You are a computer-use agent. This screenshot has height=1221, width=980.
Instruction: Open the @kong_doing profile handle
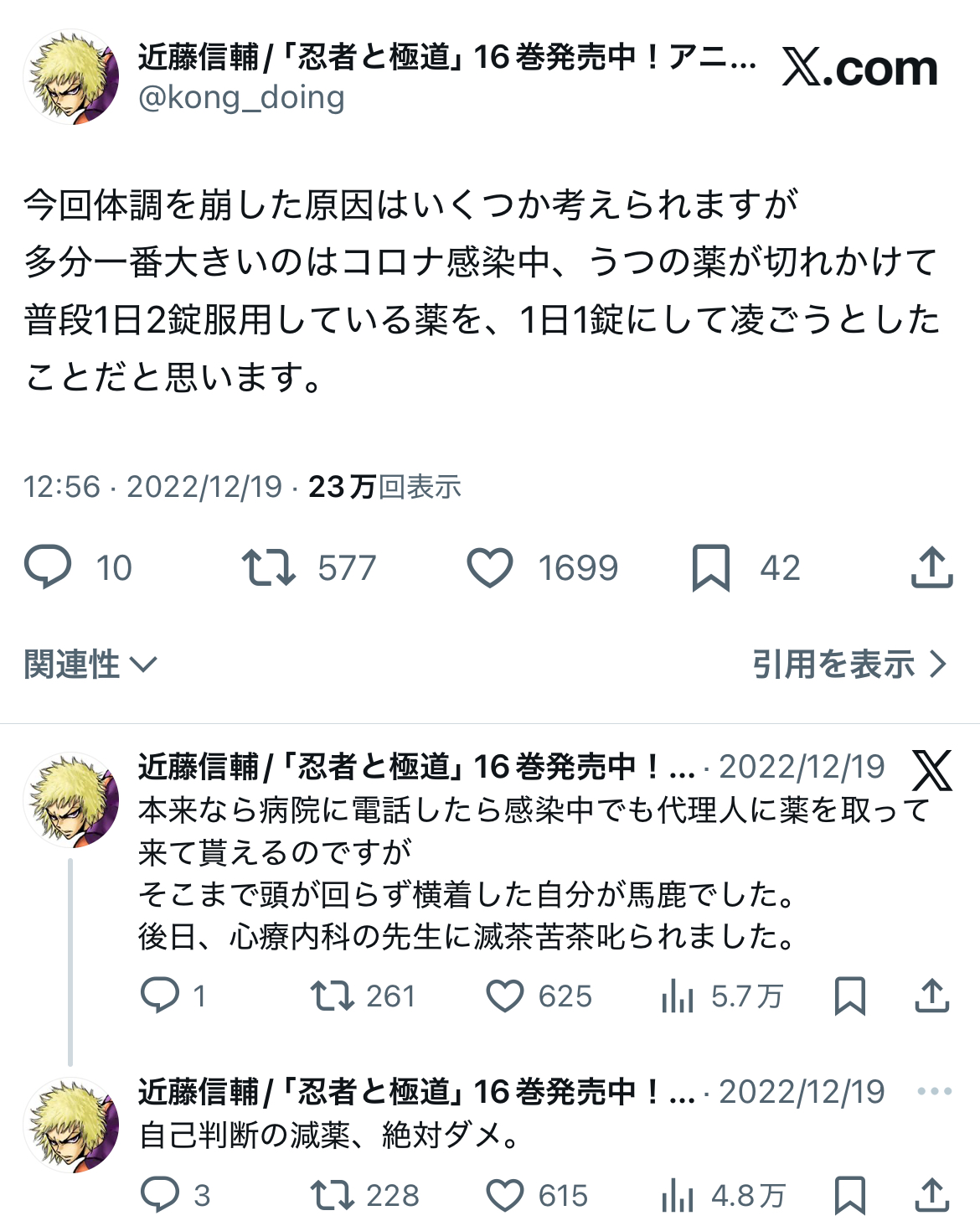click(x=241, y=98)
